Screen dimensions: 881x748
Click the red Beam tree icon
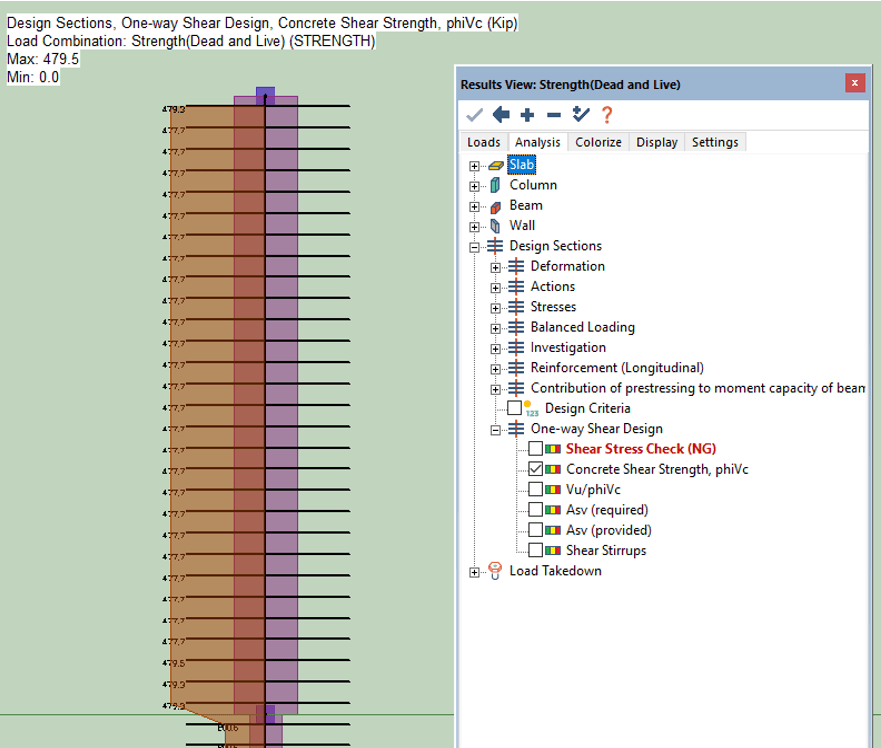click(495, 206)
